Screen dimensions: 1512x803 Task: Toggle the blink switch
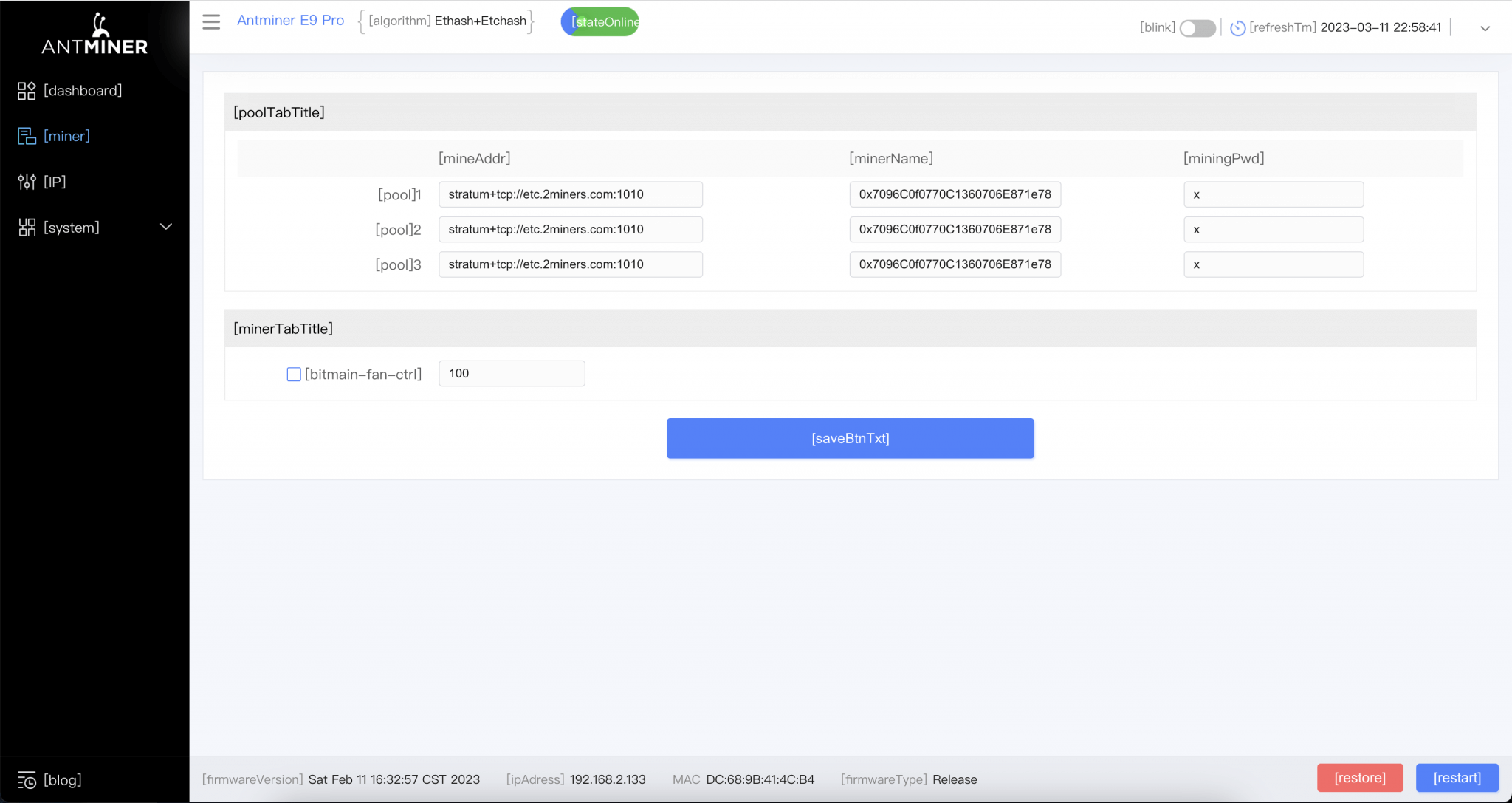pyautogui.click(x=1197, y=27)
